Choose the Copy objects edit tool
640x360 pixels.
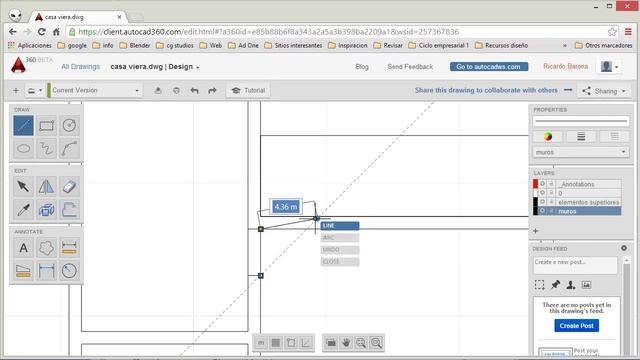pyautogui.click(x=46, y=209)
